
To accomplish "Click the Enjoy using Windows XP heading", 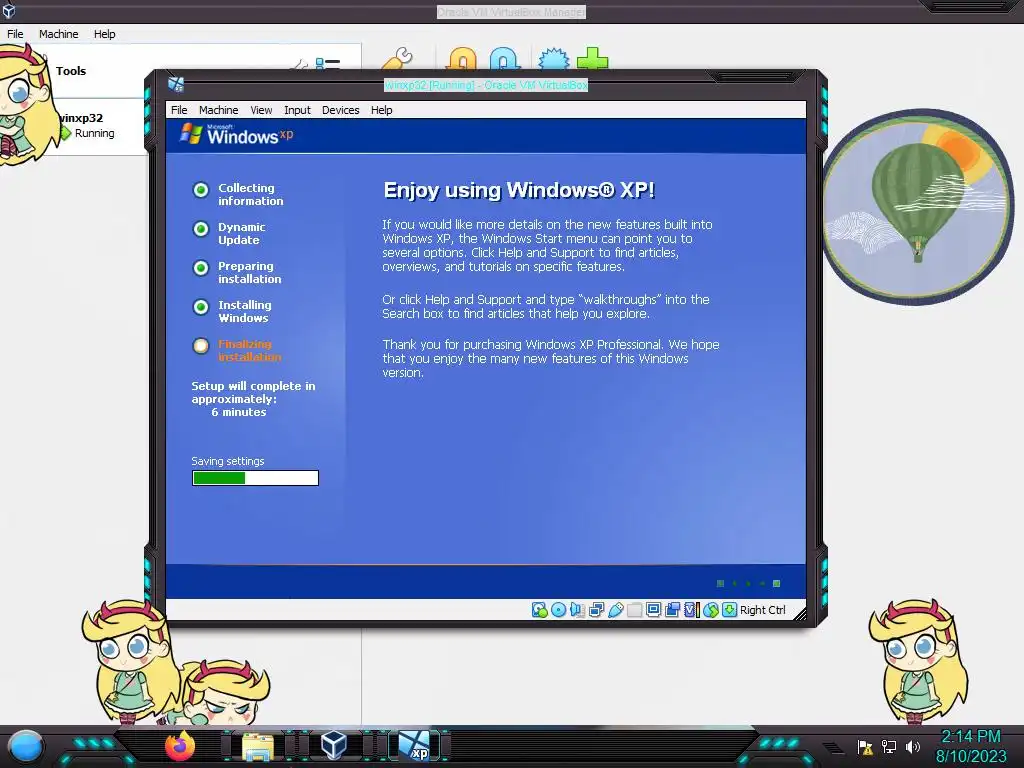I will click(x=519, y=190).
